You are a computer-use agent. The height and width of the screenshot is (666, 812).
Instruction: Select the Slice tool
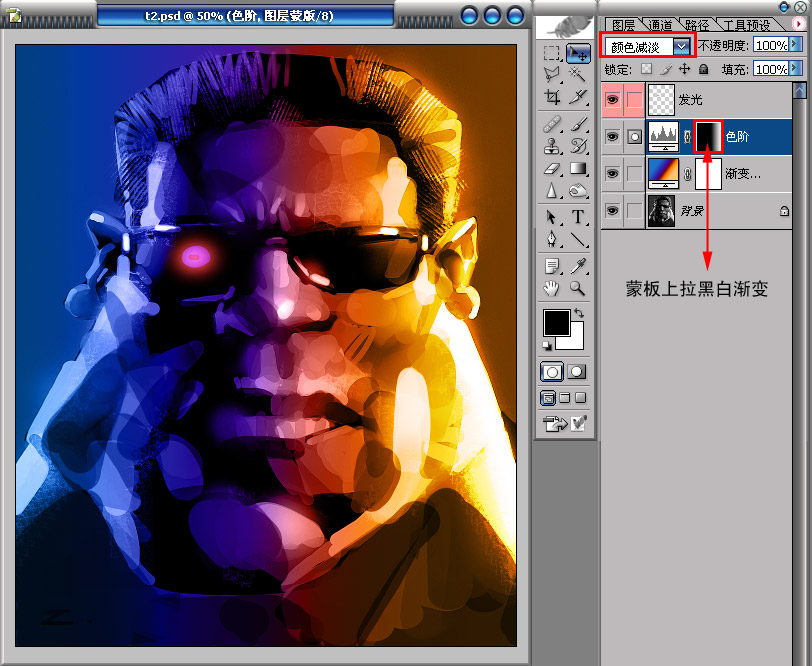click(578, 97)
